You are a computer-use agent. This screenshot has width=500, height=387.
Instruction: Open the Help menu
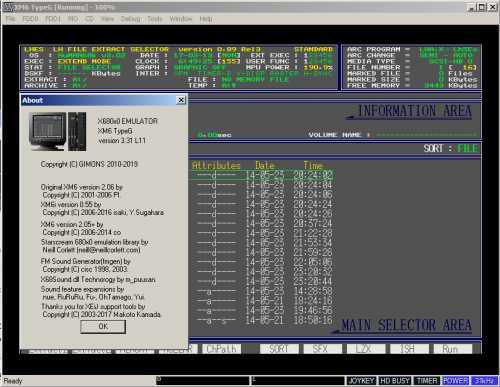pyautogui.click(x=206, y=19)
